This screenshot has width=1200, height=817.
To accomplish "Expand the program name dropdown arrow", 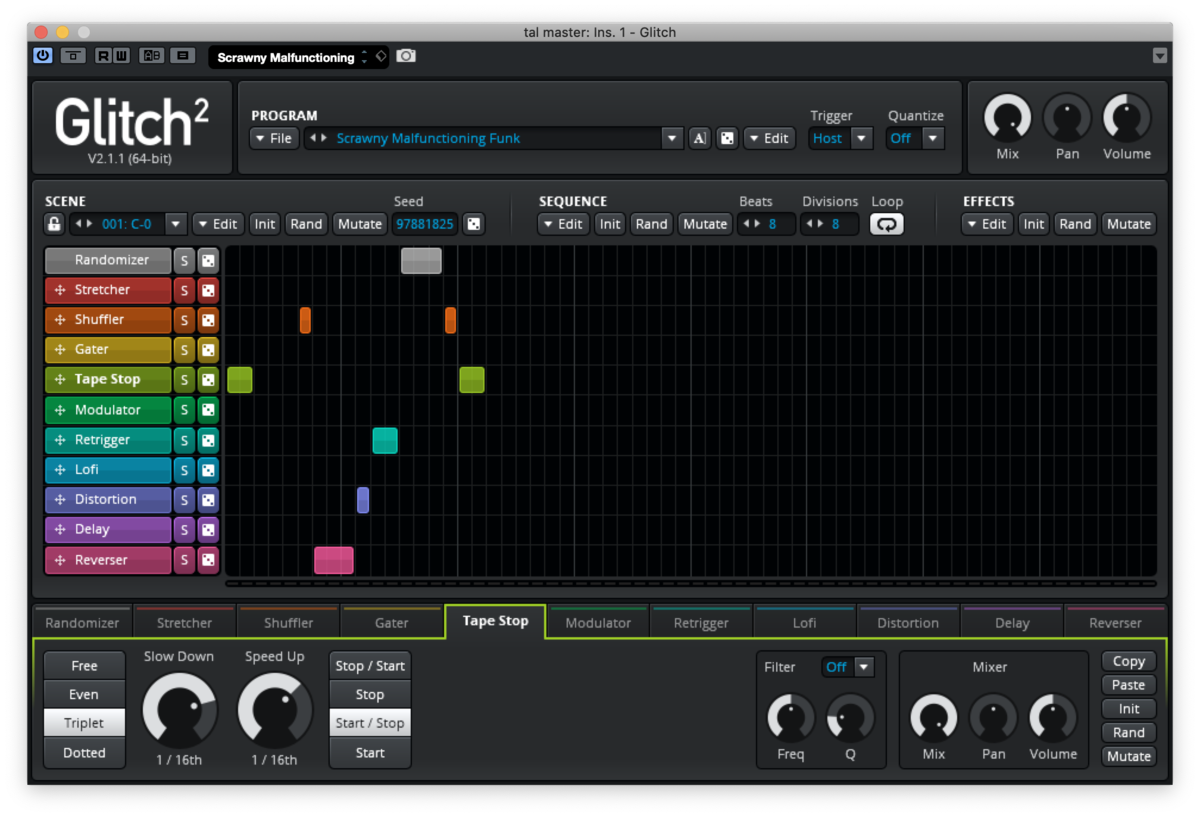I will (672, 138).
